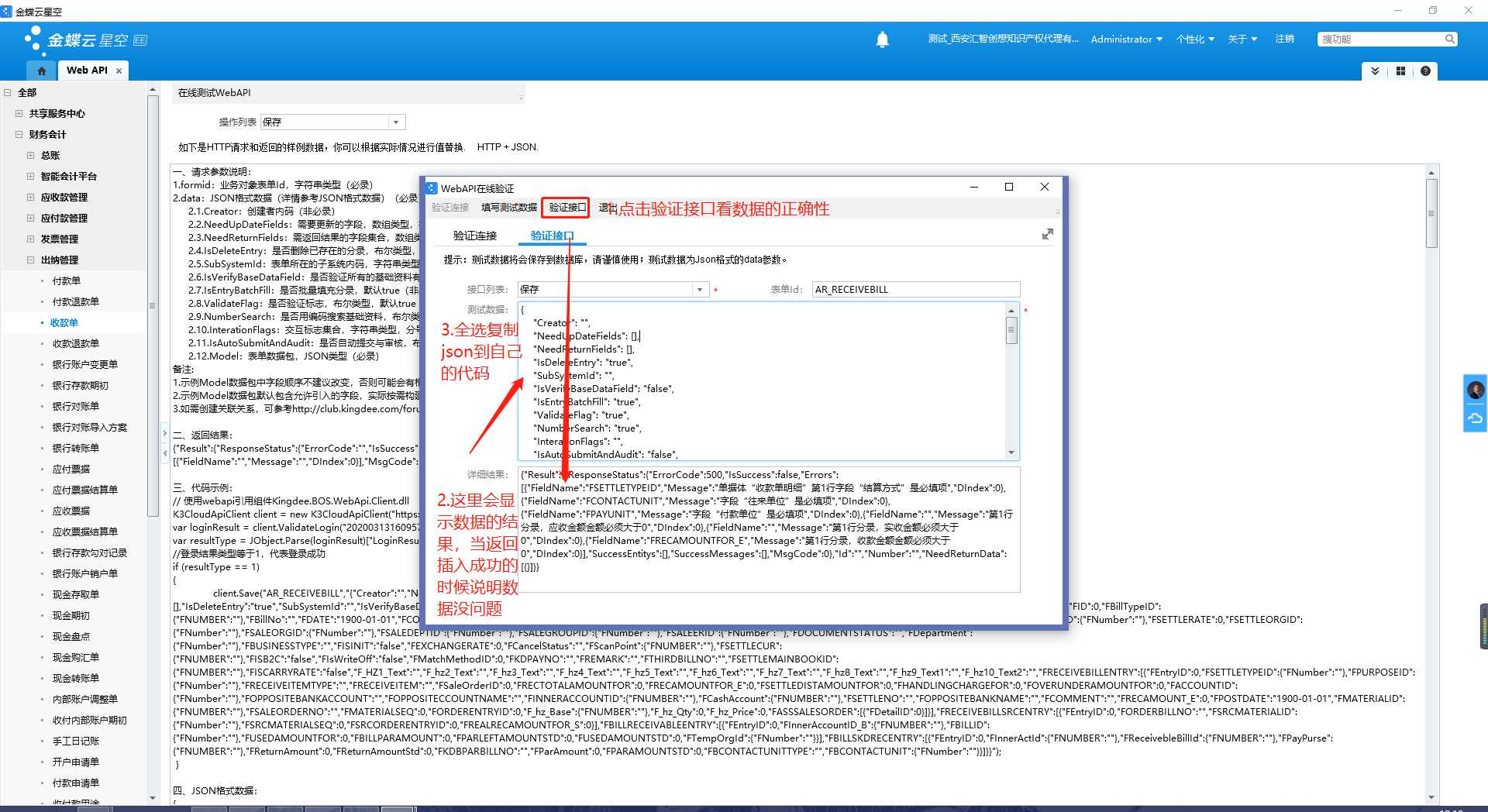
Task: Click the test data scrollbar up arrow
Action: pos(1011,310)
